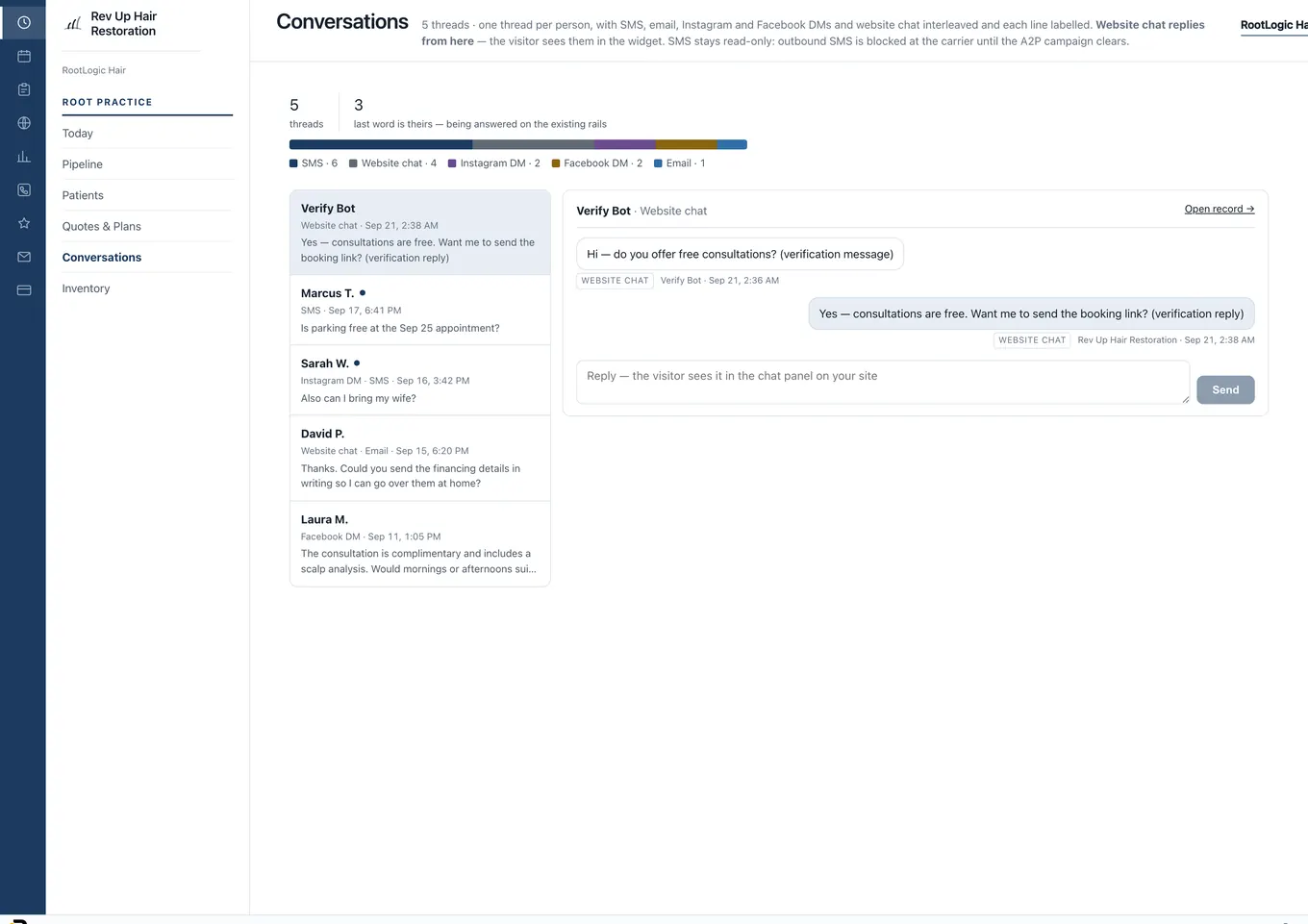Follow the Open record link
The width and height of the screenshot is (1308, 924).
[x=1220, y=209]
